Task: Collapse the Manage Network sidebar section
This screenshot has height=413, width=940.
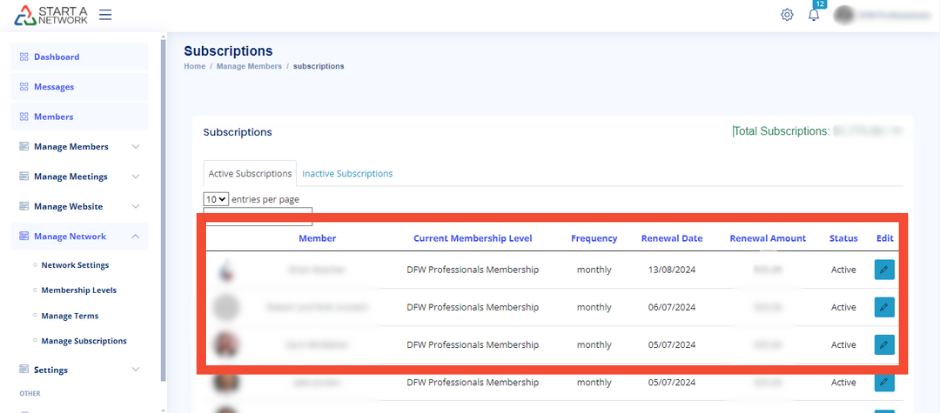Action: pos(136,237)
